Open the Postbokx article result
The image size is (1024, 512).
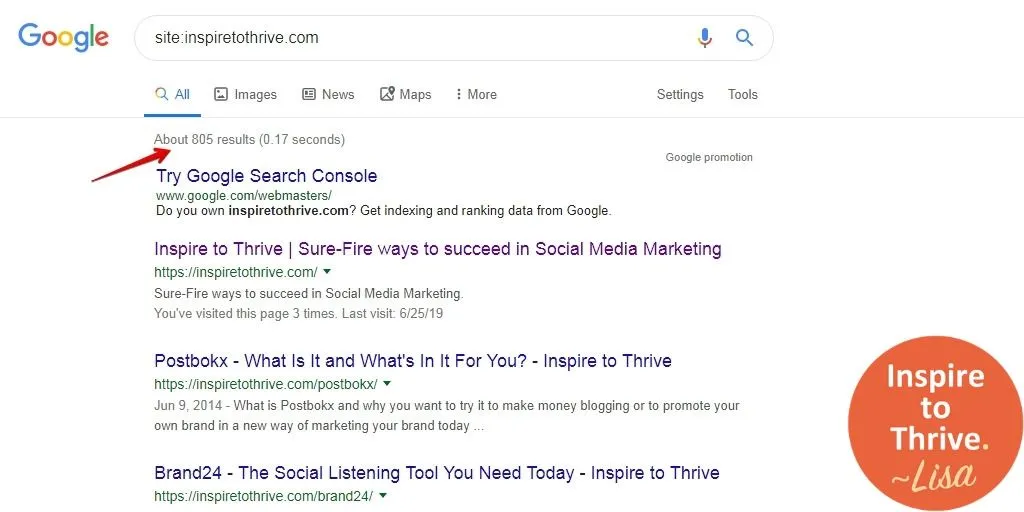(413, 360)
